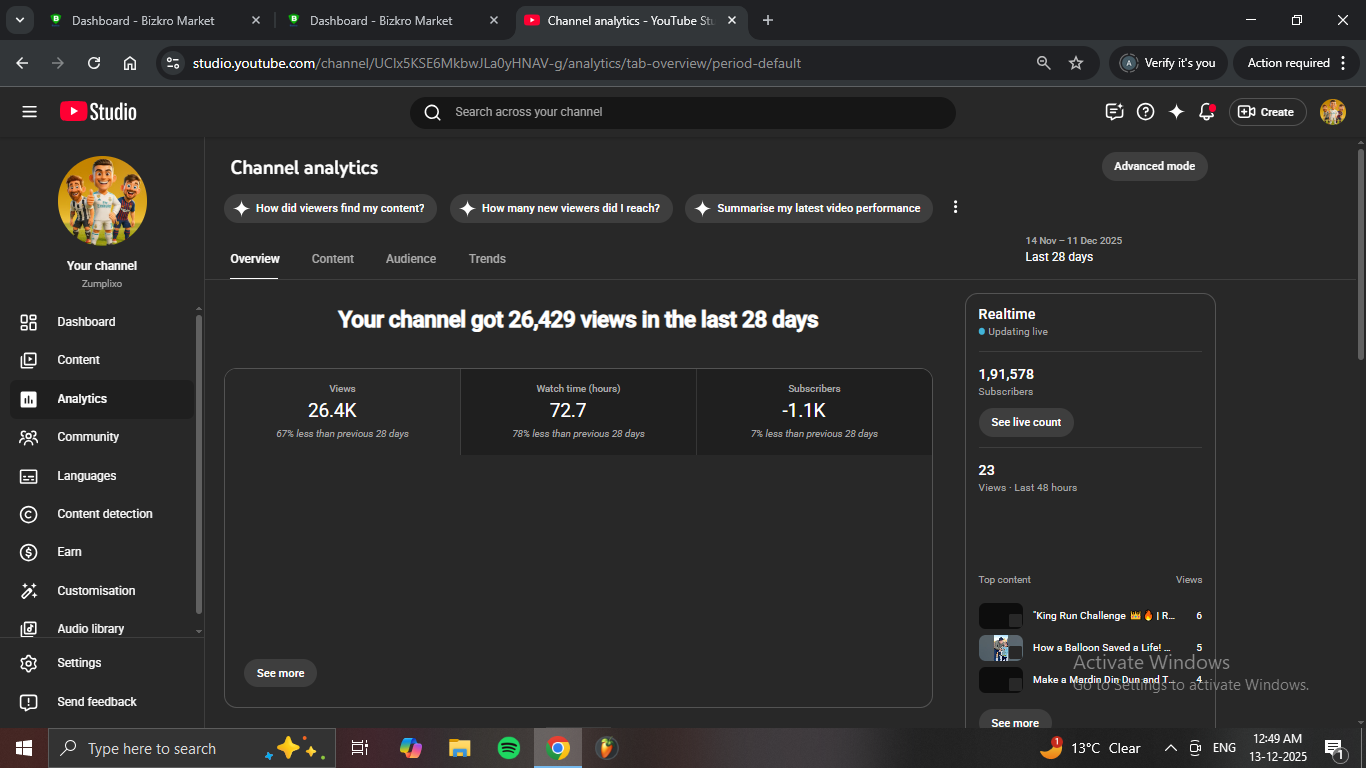This screenshot has width=1366, height=768.
Task: Switch to the Audience tab
Action: point(411,259)
